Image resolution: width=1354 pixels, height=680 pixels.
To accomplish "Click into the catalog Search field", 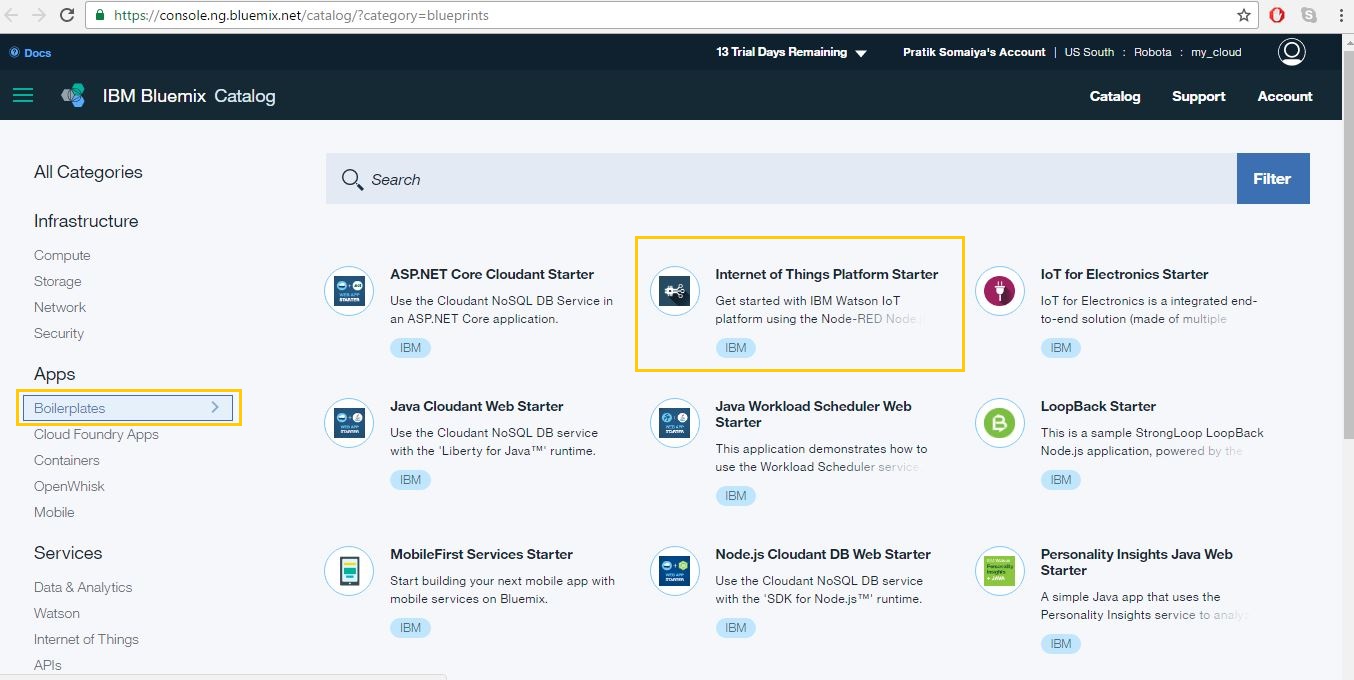I will coord(780,179).
